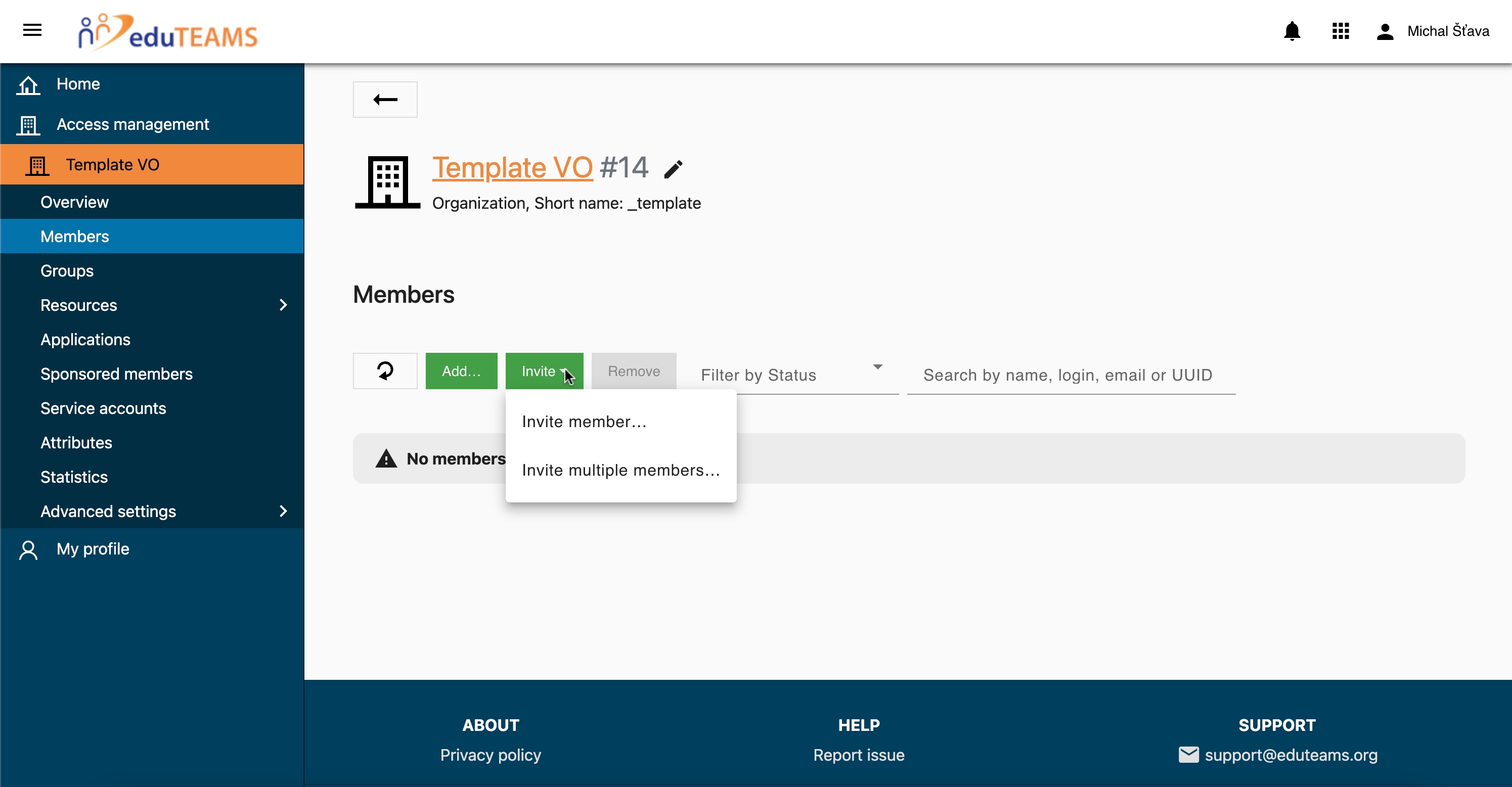Go to Home in sidebar
This screenshot has width=1512, height=787.
(152, 84)
